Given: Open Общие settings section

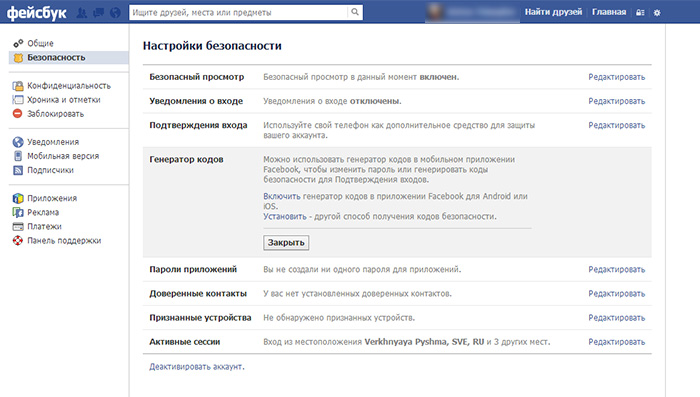Looking at the screenshot, I should click(x=40, y=43).
